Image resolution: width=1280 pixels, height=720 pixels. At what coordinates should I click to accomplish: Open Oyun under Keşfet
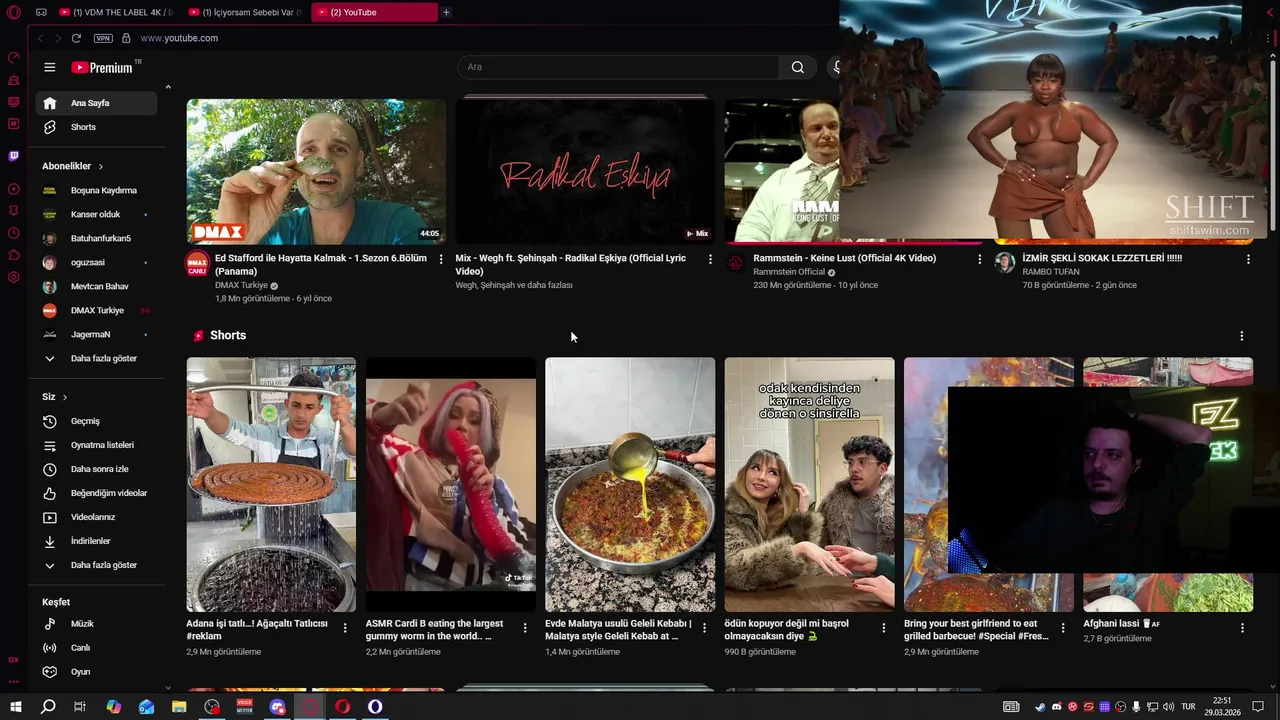pos(96,672)
